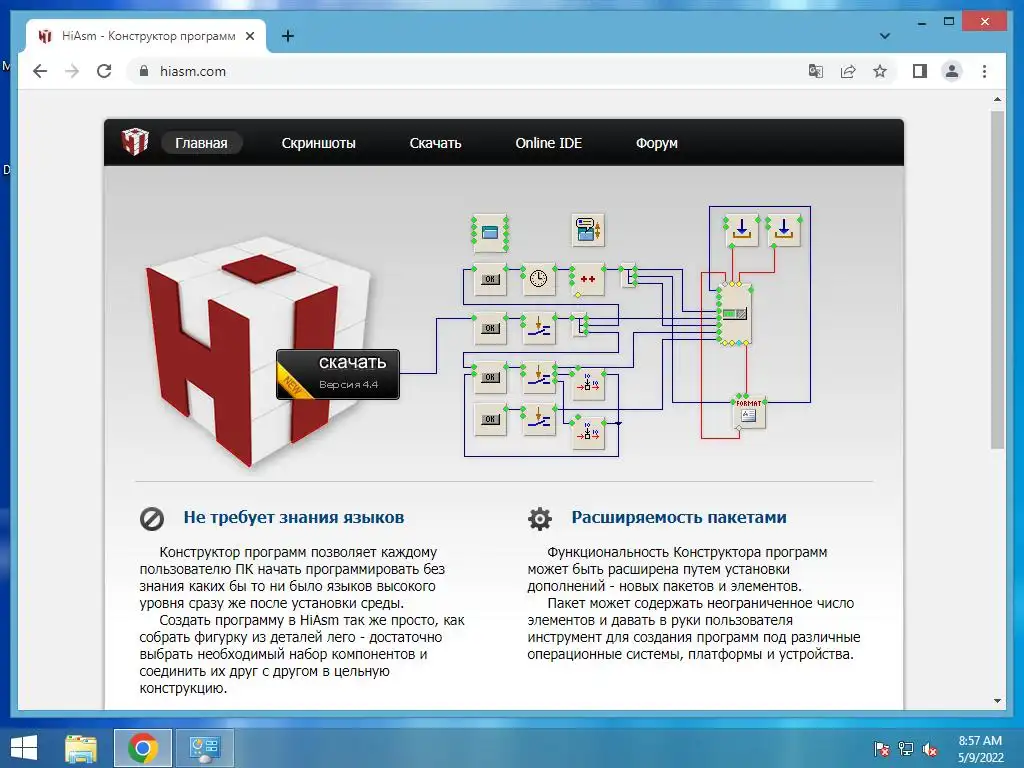Click the prohibition circle icon beside the heading
This screenshot has width=1024, height=768.
coord(152,519)
